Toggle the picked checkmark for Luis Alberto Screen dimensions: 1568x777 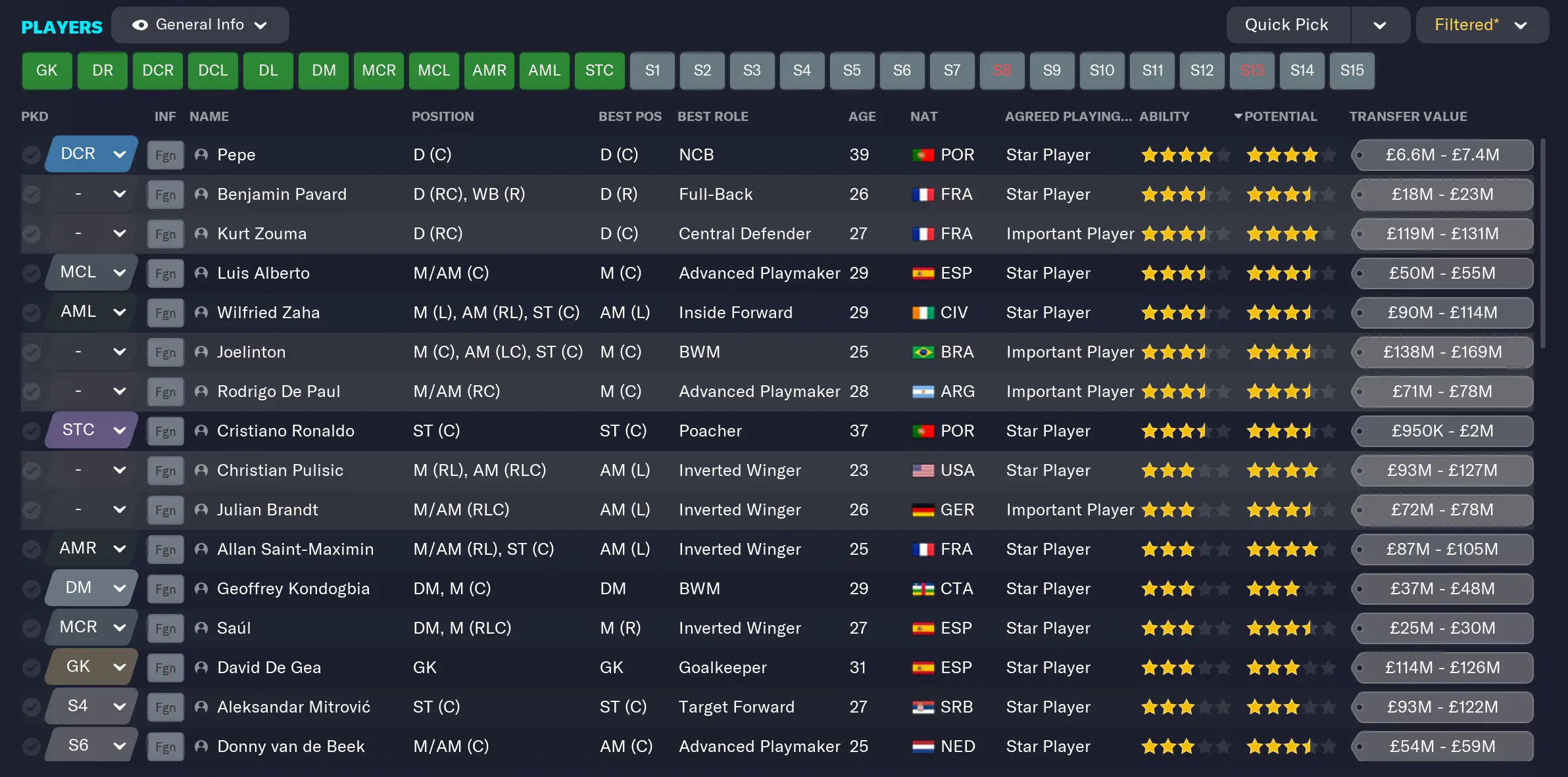(x=31, y=273)
